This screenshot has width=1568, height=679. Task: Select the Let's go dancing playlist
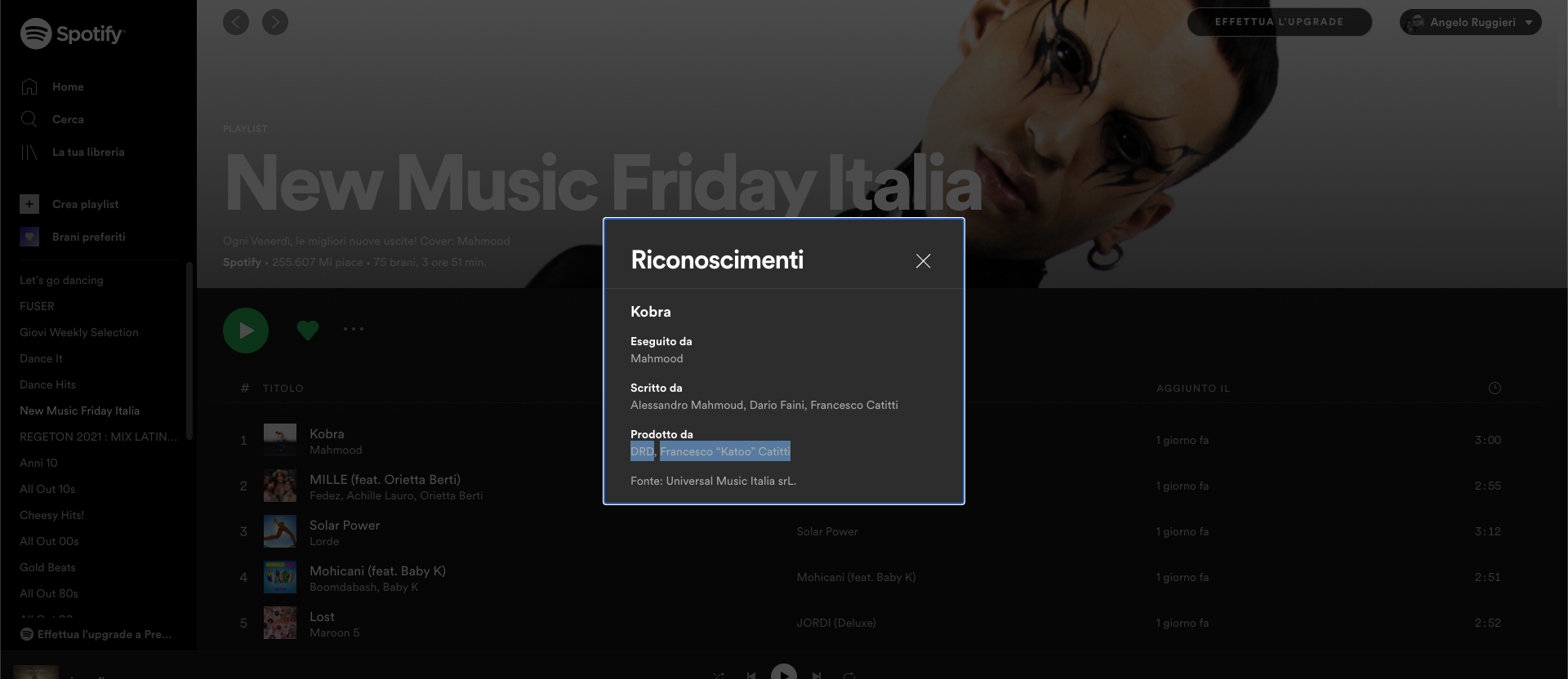pyautogui.click(x=61, y=280)
